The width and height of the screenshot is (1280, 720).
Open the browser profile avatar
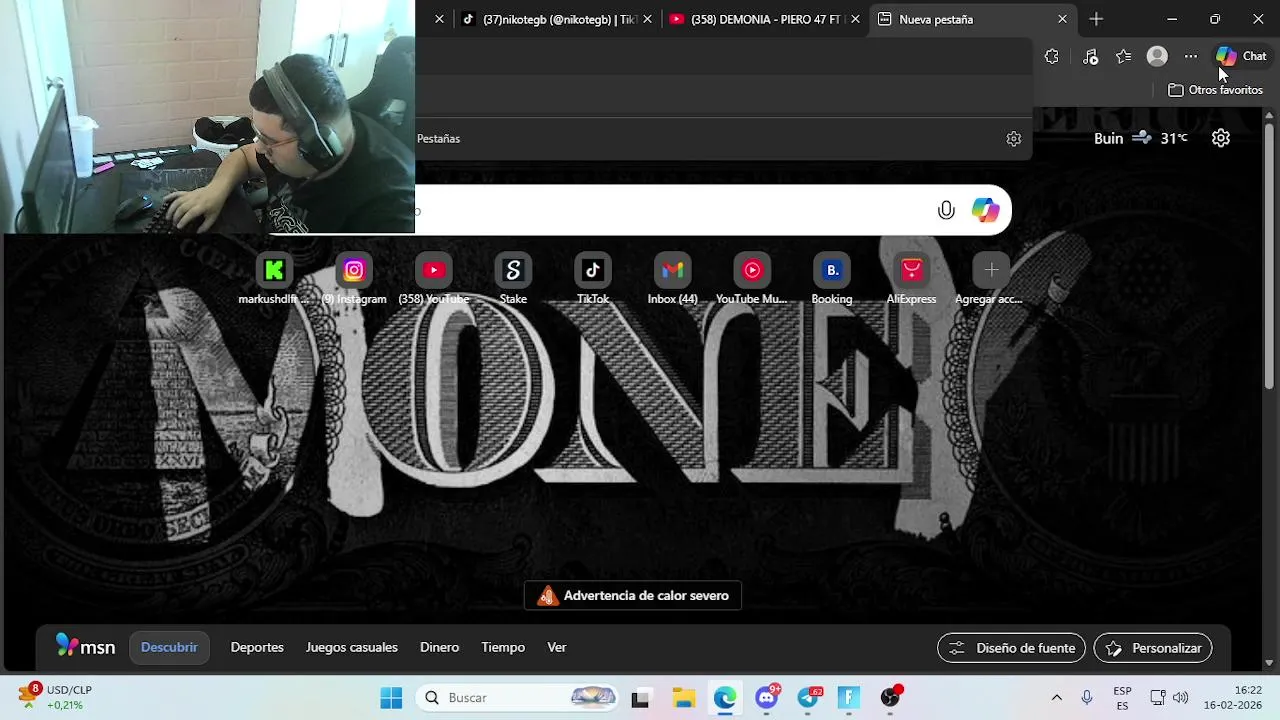(1157, 56)
